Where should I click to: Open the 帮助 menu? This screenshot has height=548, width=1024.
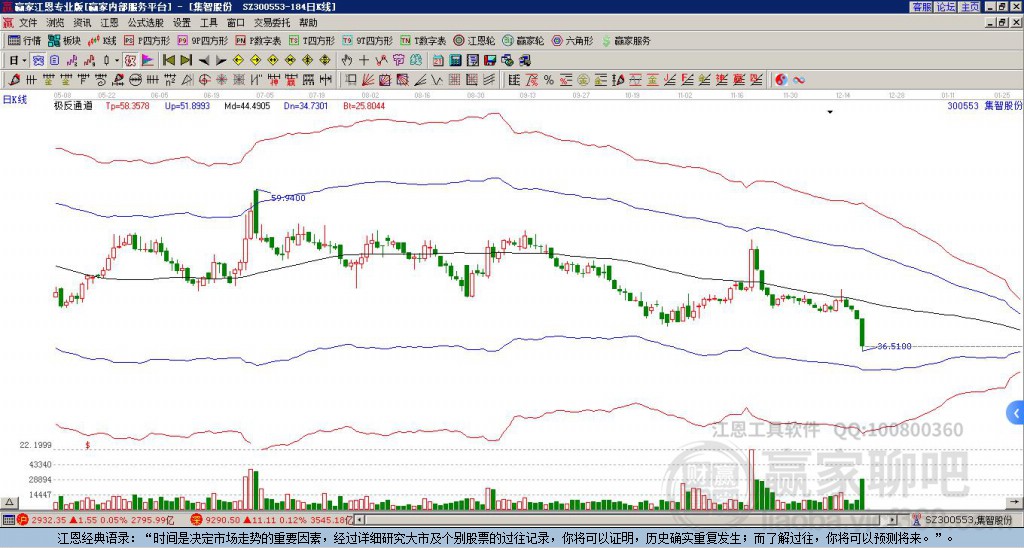(x=308, y=23)
